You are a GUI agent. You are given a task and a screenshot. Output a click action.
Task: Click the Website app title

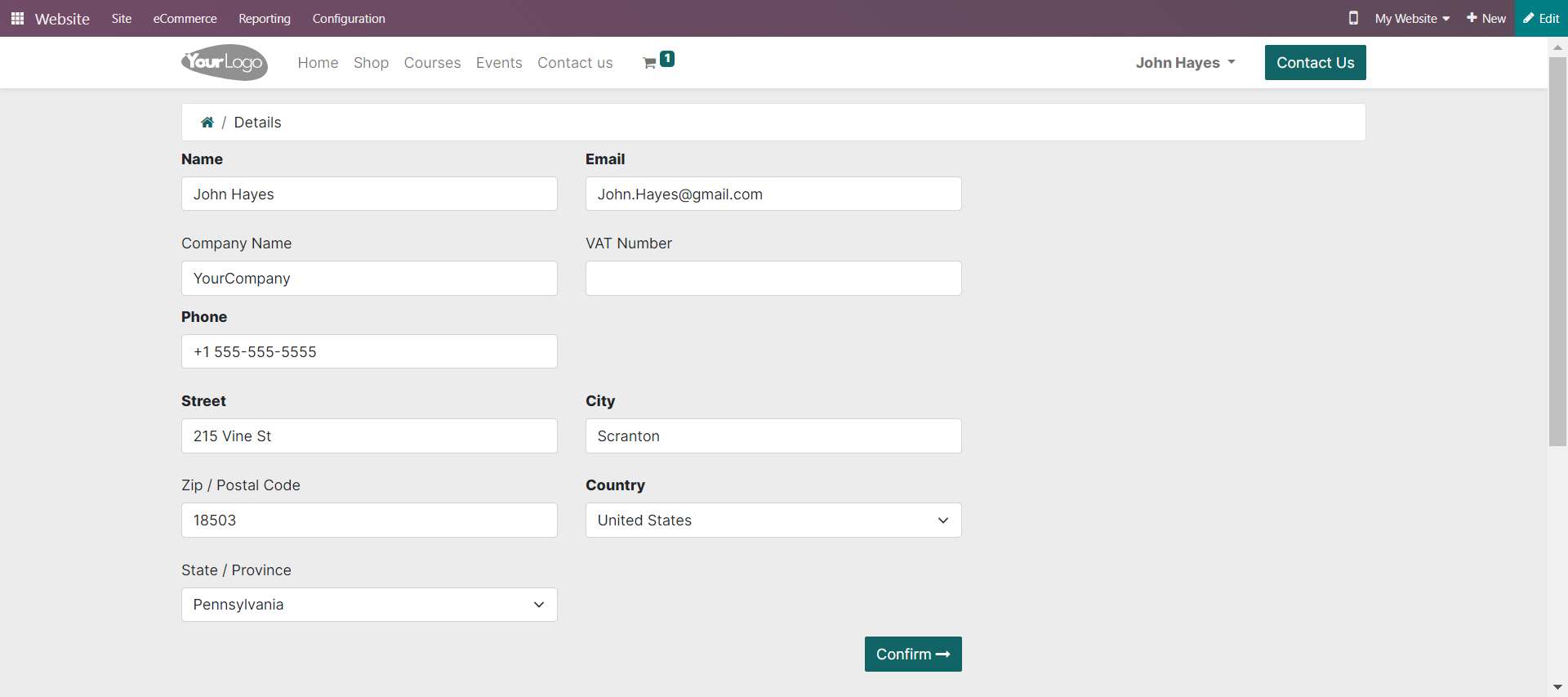(x=62, y=18)
